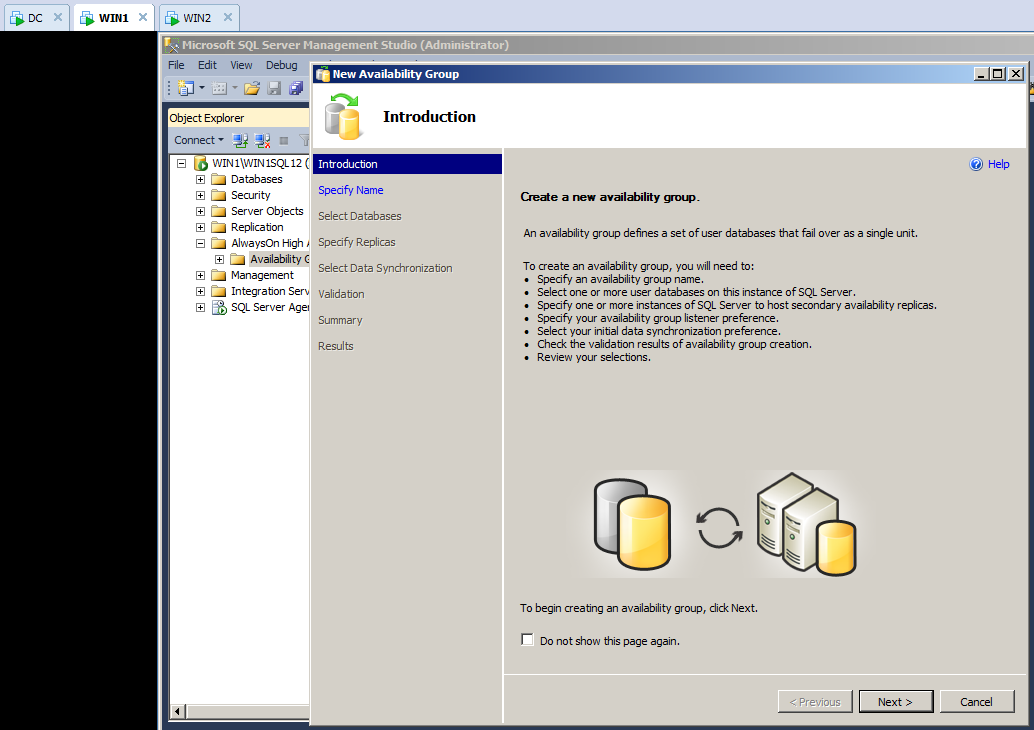The height and width of the screenshot is (730, 1034).
Task: Click the Save disk toolbar icon
Action: click(x=274, y=88)
